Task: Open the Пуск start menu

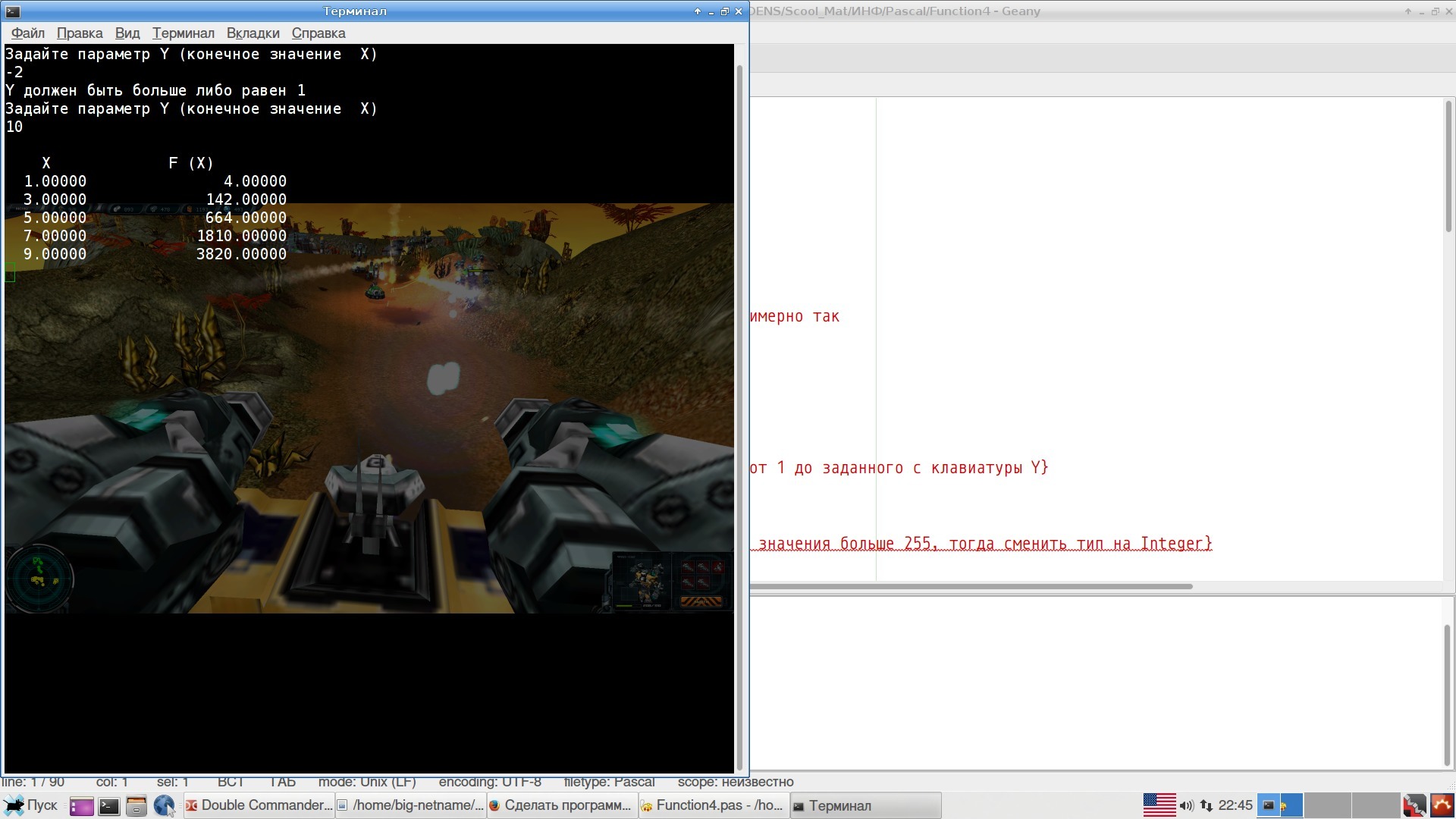Action: pos(30,805)
